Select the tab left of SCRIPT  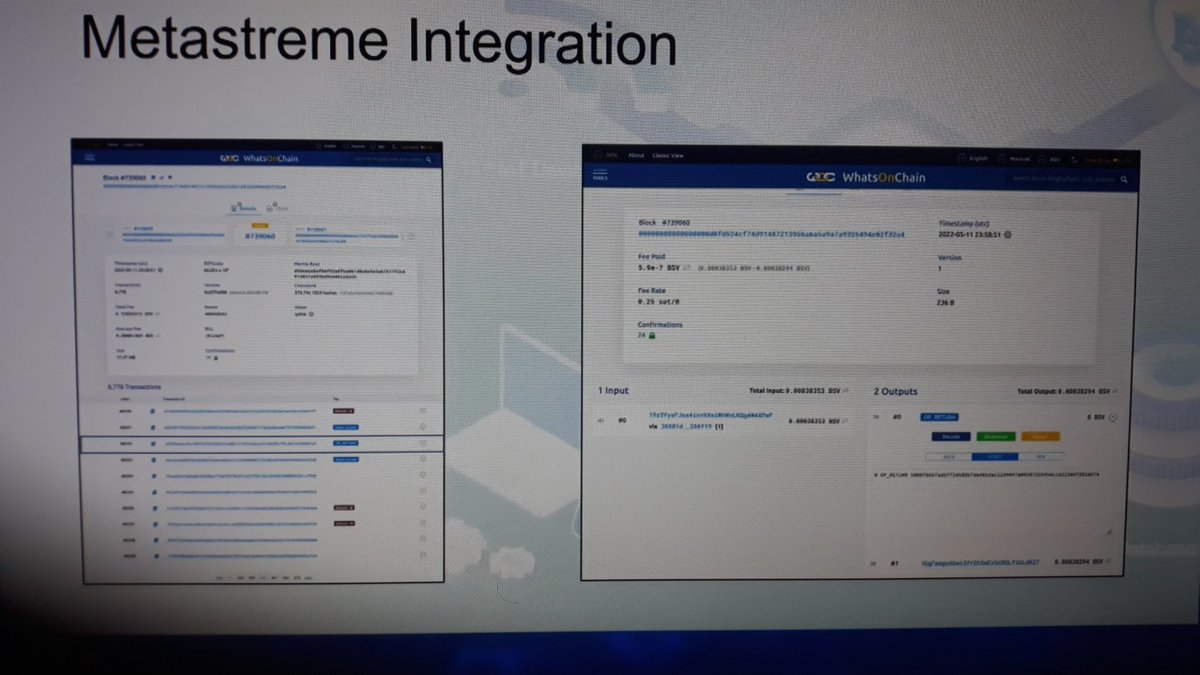pos(950,456)
